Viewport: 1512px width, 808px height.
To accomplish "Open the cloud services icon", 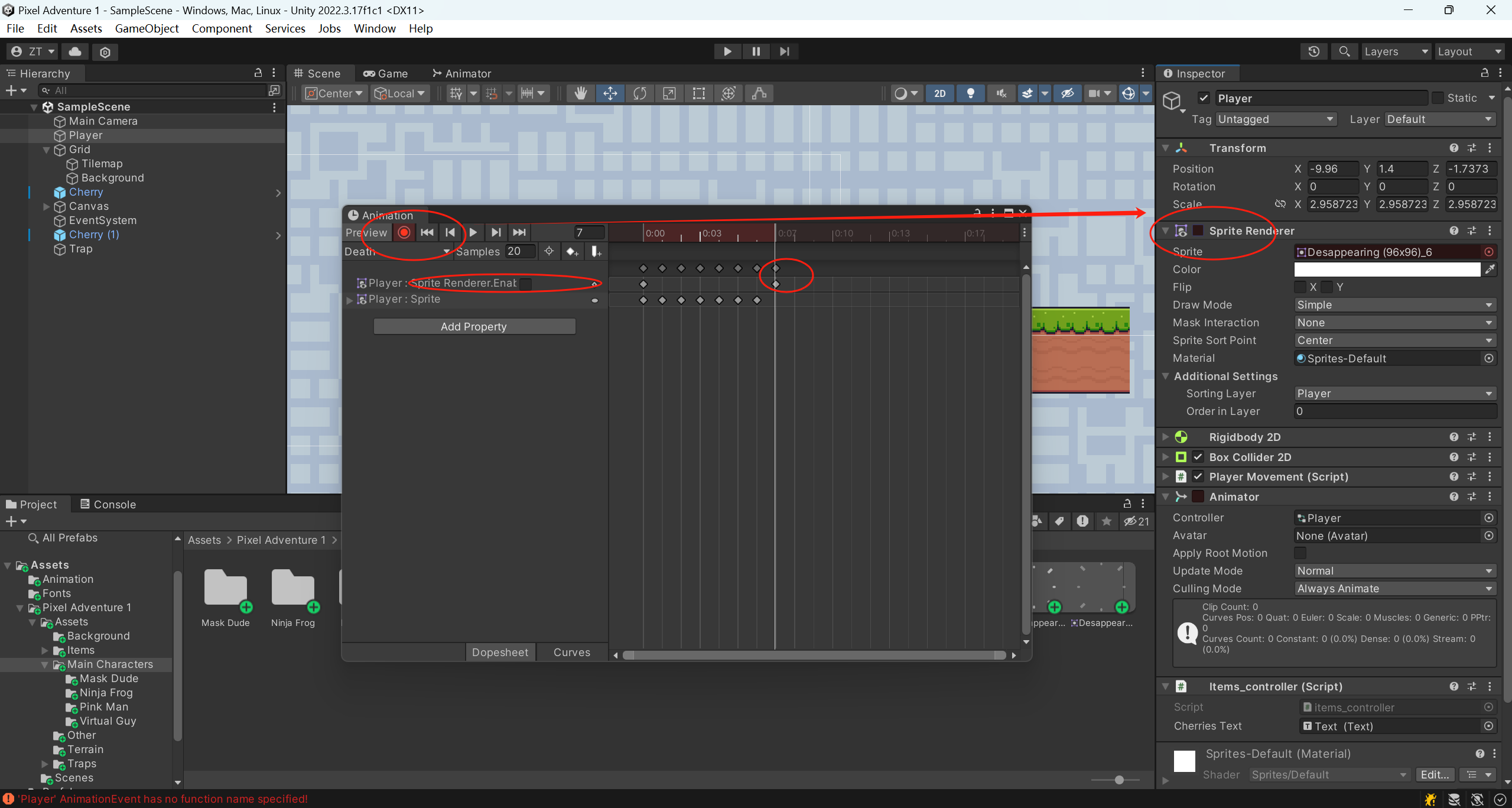I will (x=75, y=52).
